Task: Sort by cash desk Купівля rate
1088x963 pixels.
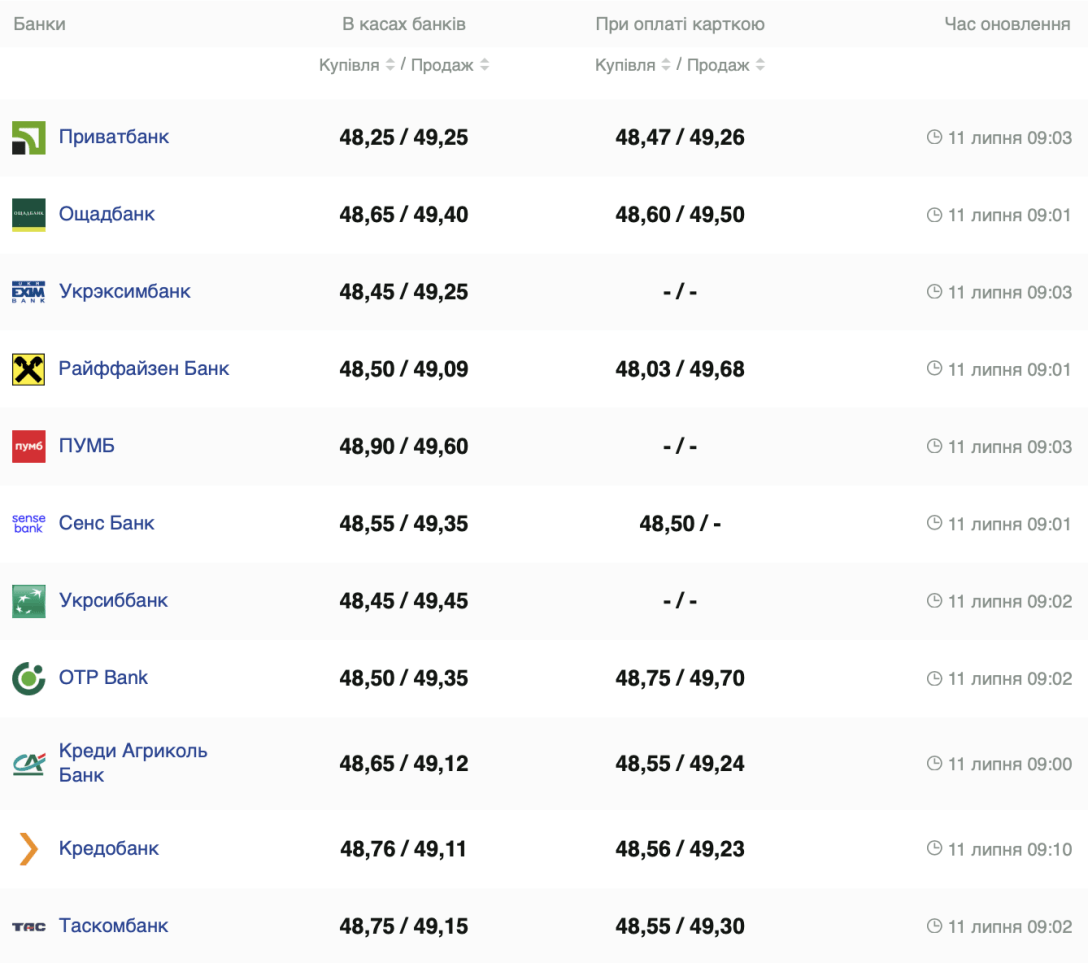Action: (388, 65)
